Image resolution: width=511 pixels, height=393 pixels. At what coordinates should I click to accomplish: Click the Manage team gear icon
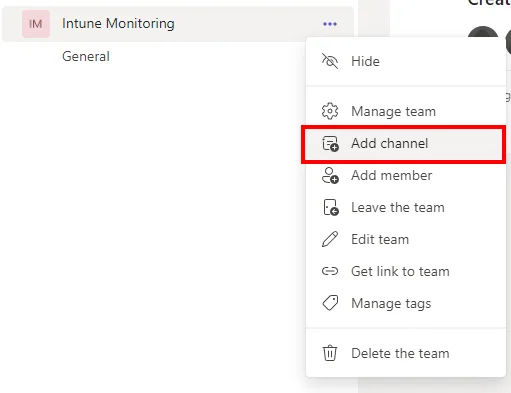(330, 111)
